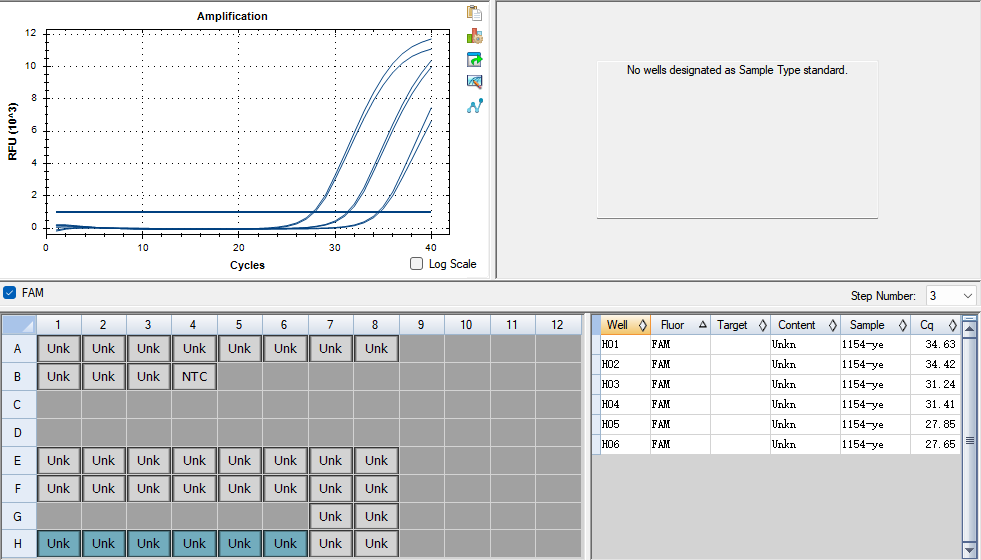Click the results table scrollbar down arrow
Screen dimensions: 981x560
(970, 550)
